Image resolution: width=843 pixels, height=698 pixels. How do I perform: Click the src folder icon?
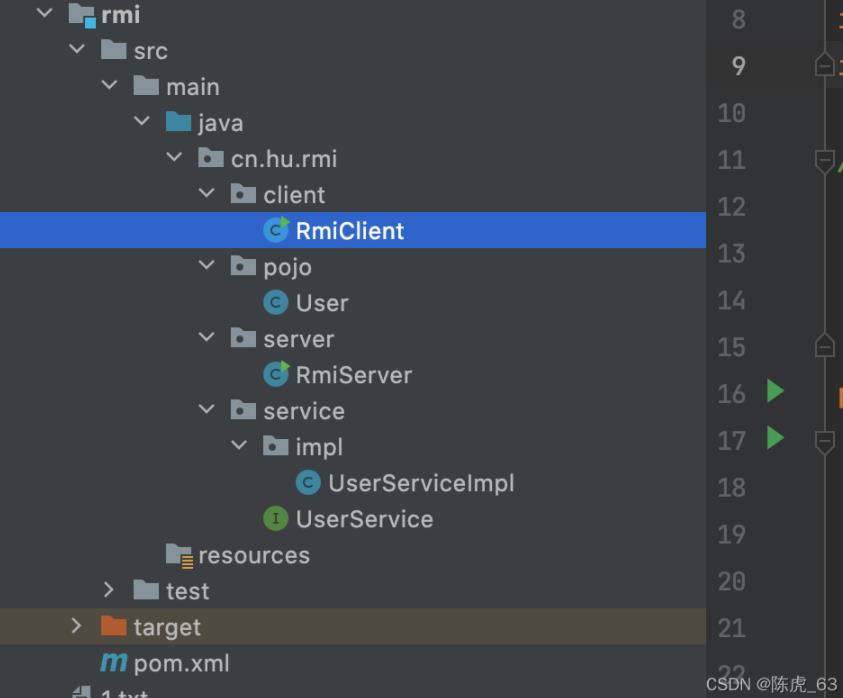coord(113,50)
